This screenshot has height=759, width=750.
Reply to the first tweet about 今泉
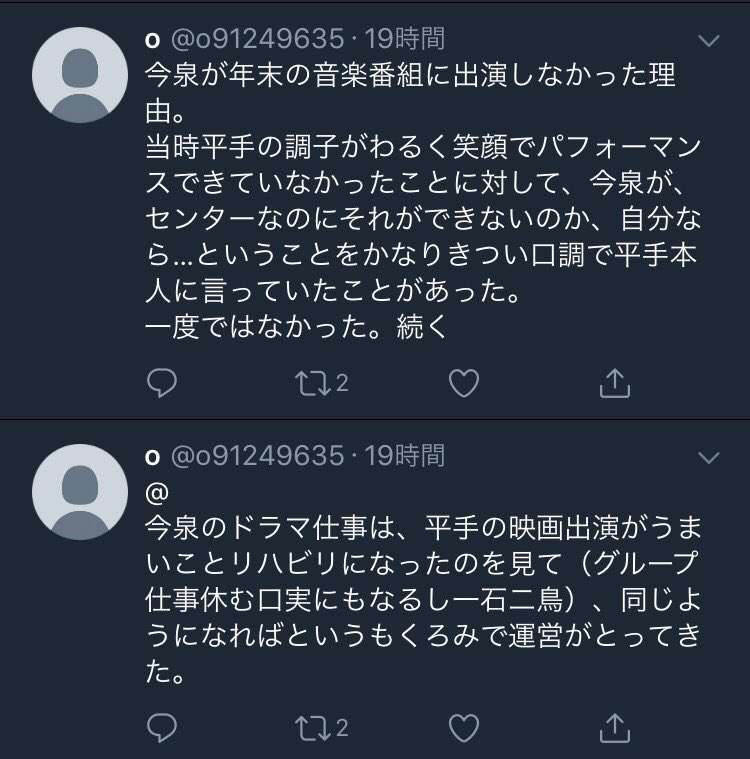point(162,383)
